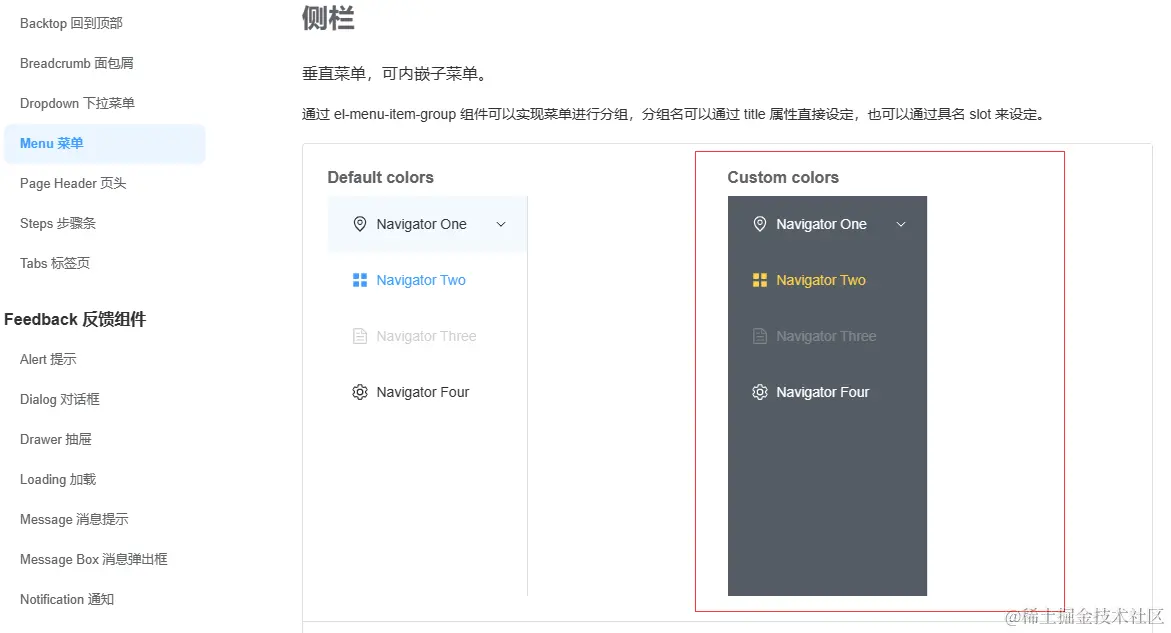Click document icon beside Default Navigator Three

coord(359,336)
